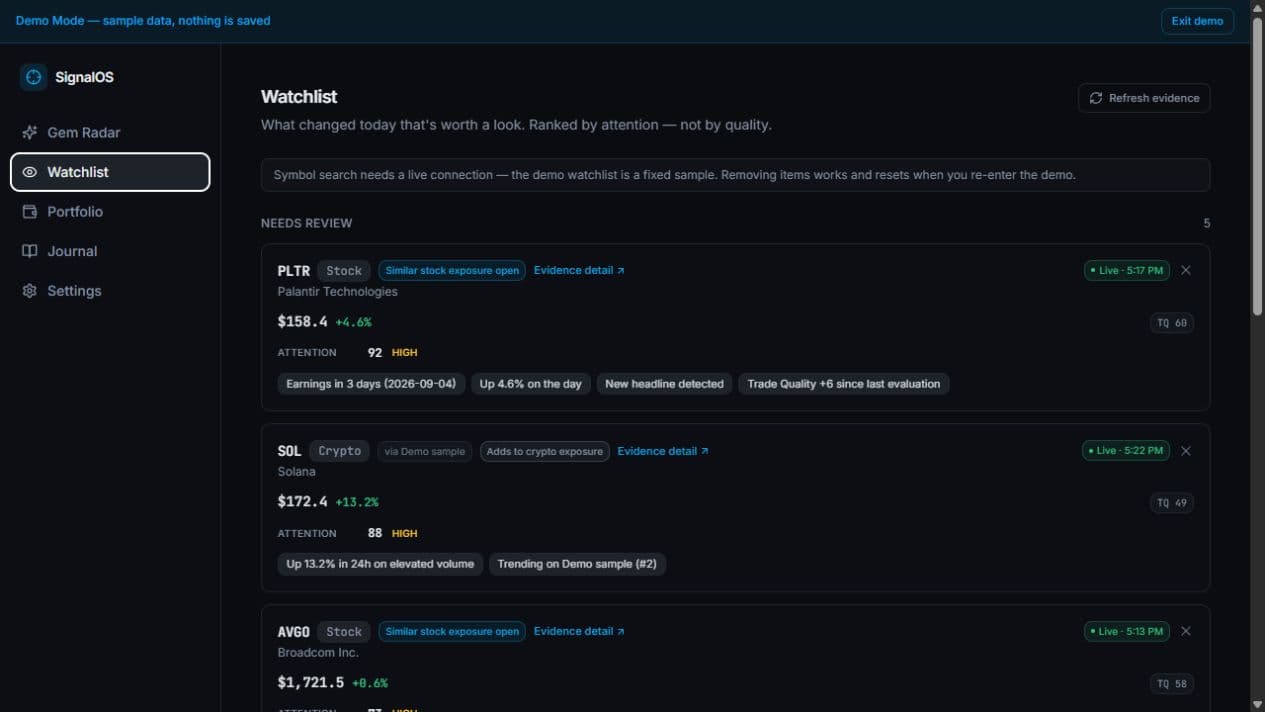Click the Refresh evidence button
This screenshot has height=712, width=1265.
coord(1144,98)
